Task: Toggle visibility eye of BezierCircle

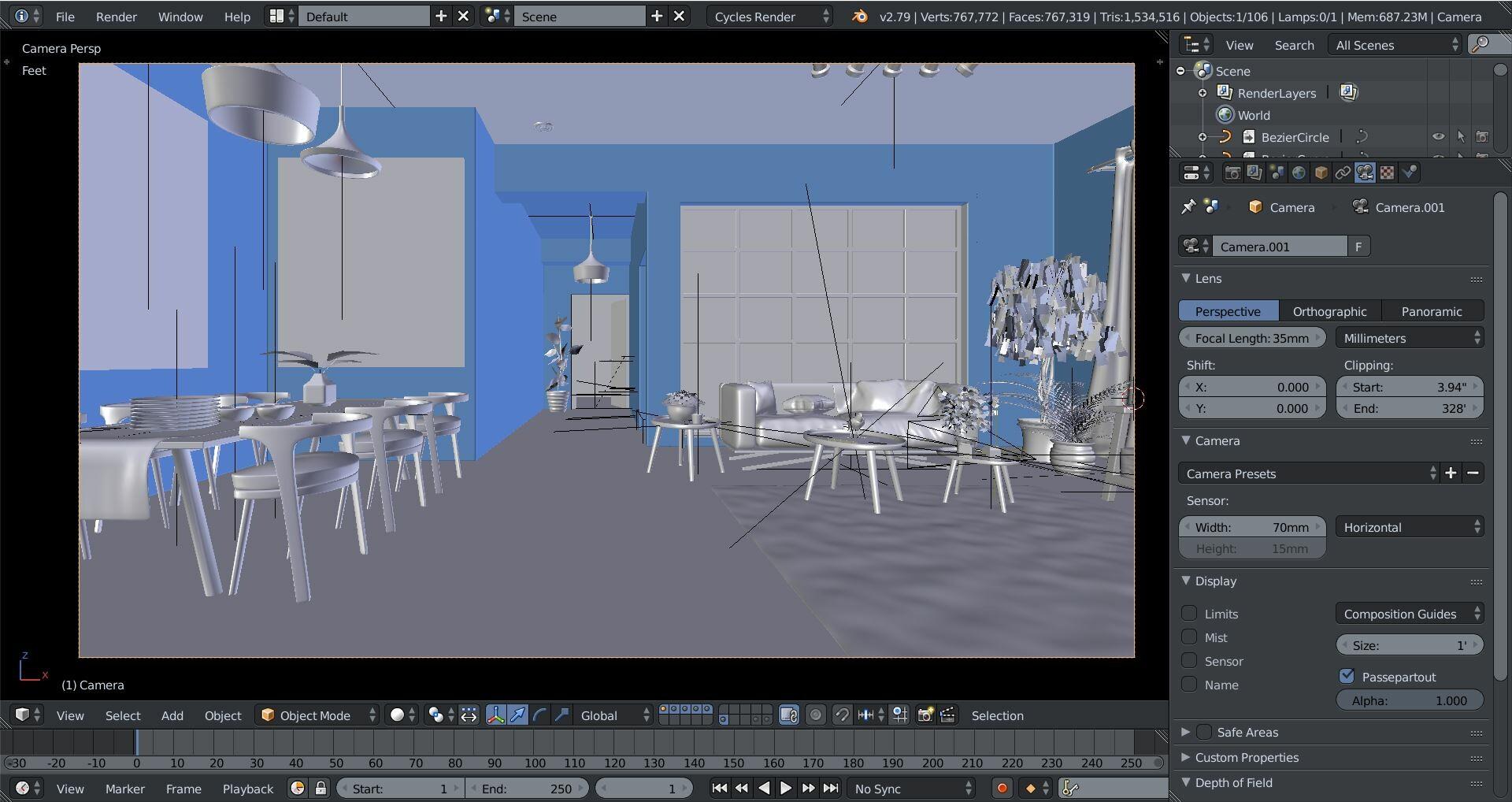Action: coord(1438,137)
